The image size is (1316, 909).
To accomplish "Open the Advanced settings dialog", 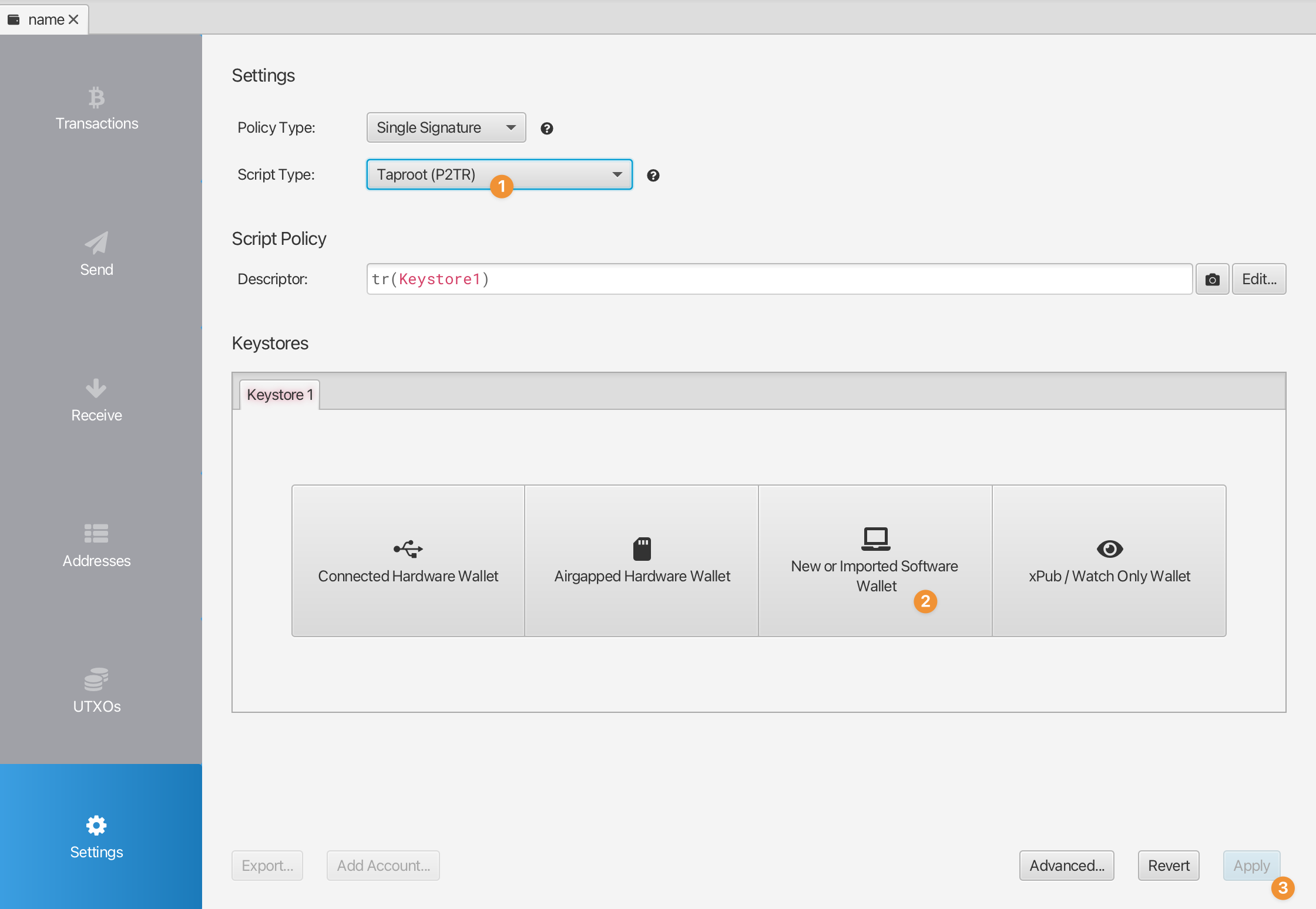I will (1066, 866).
